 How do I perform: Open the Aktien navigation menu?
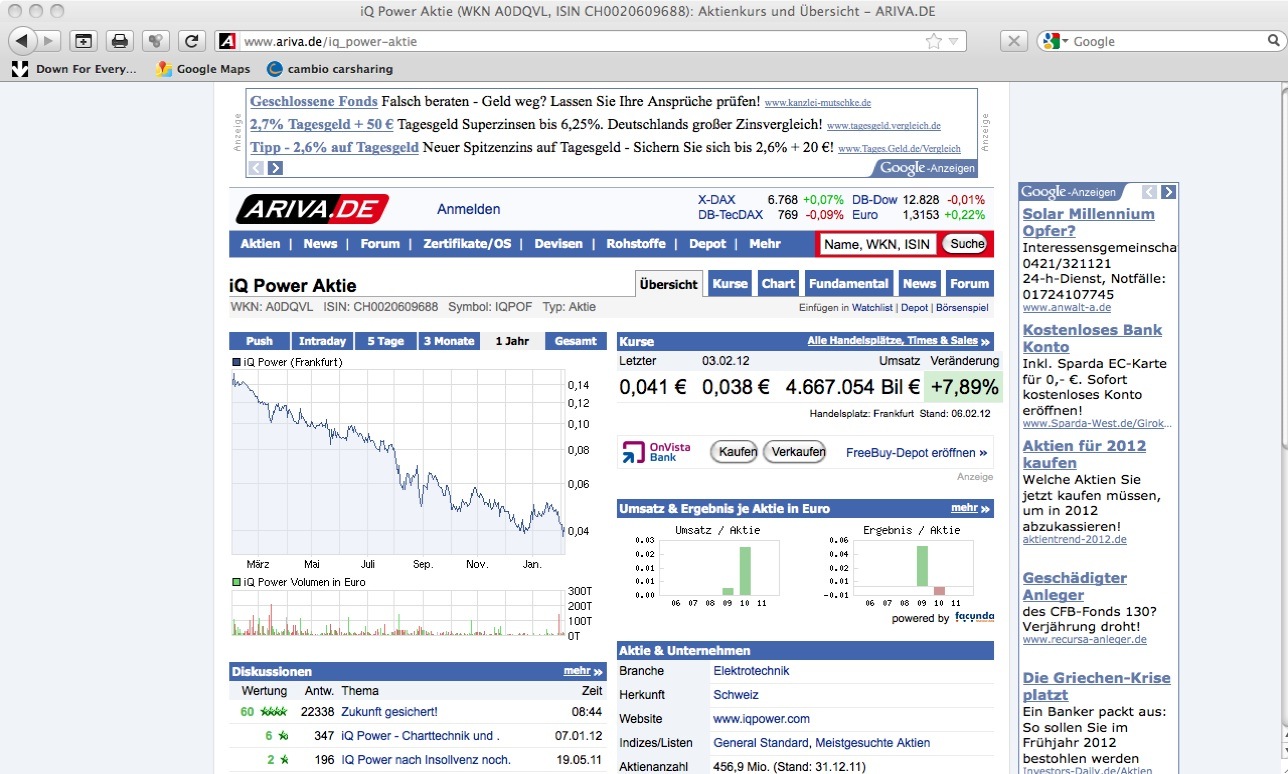[260, 244]
